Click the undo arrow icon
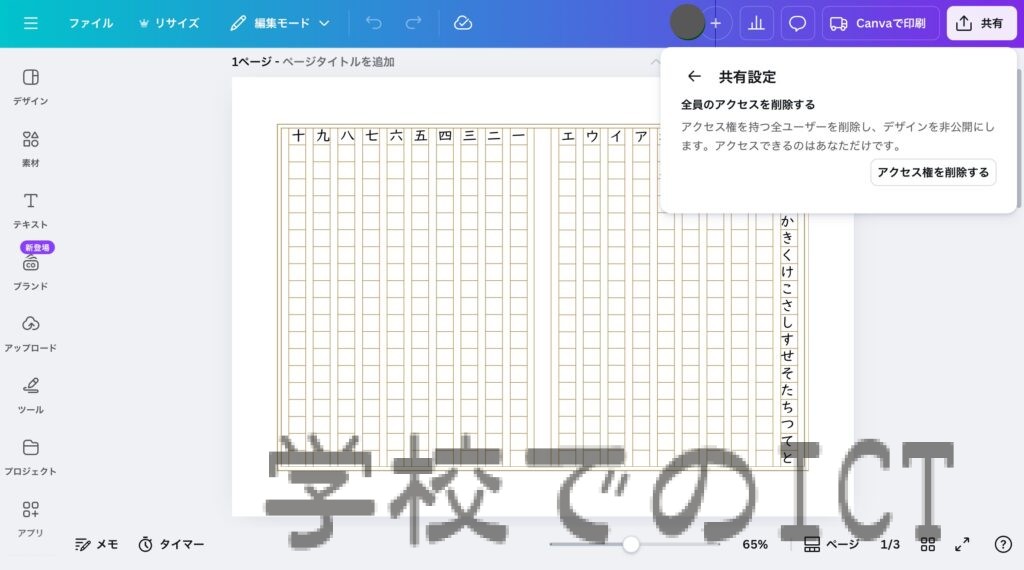Image resolution: width=1024 pixels, height=570 pixels. [373, 23]
